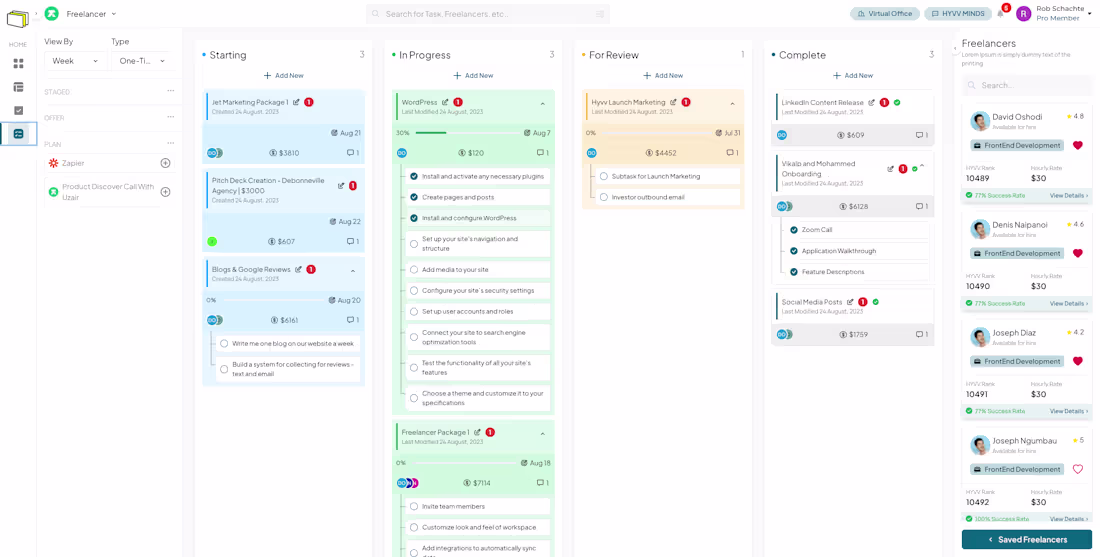Check Subtask for Launch Marketing
Screen dimensions: 1100x557
tap(603, 176)
